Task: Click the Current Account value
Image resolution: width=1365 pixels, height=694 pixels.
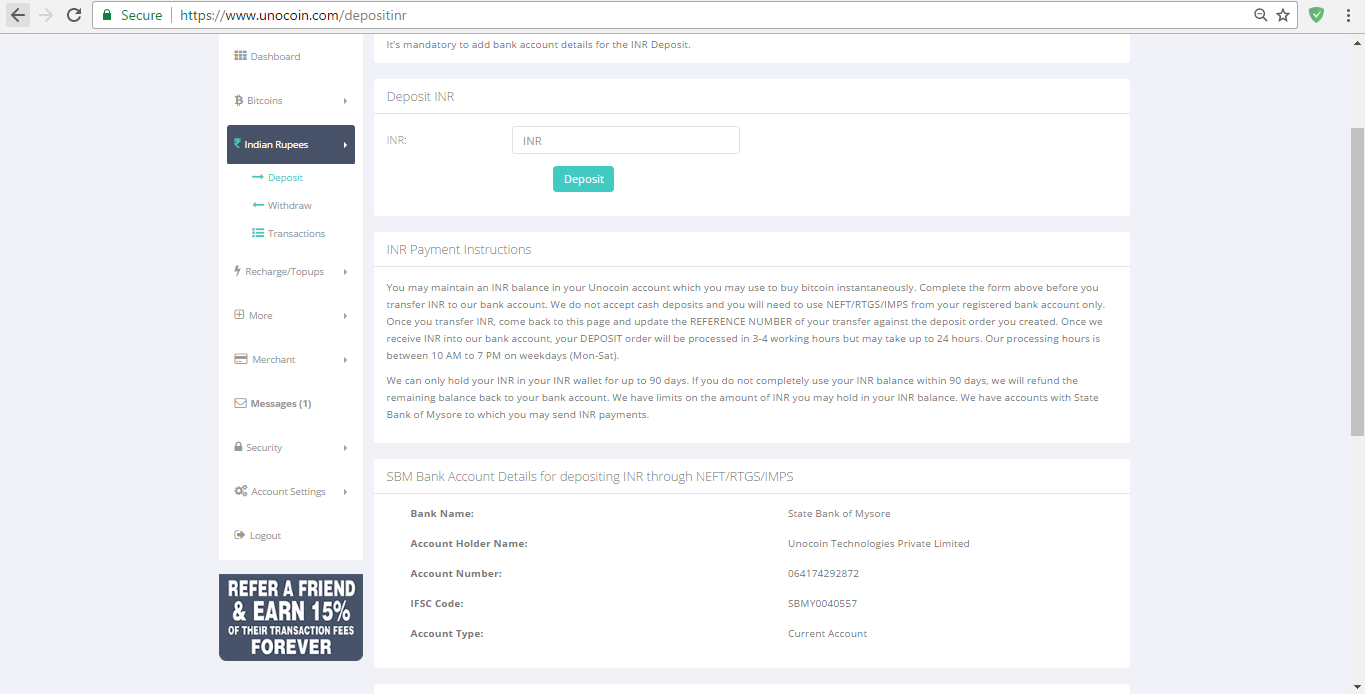Action: (827, 634)
